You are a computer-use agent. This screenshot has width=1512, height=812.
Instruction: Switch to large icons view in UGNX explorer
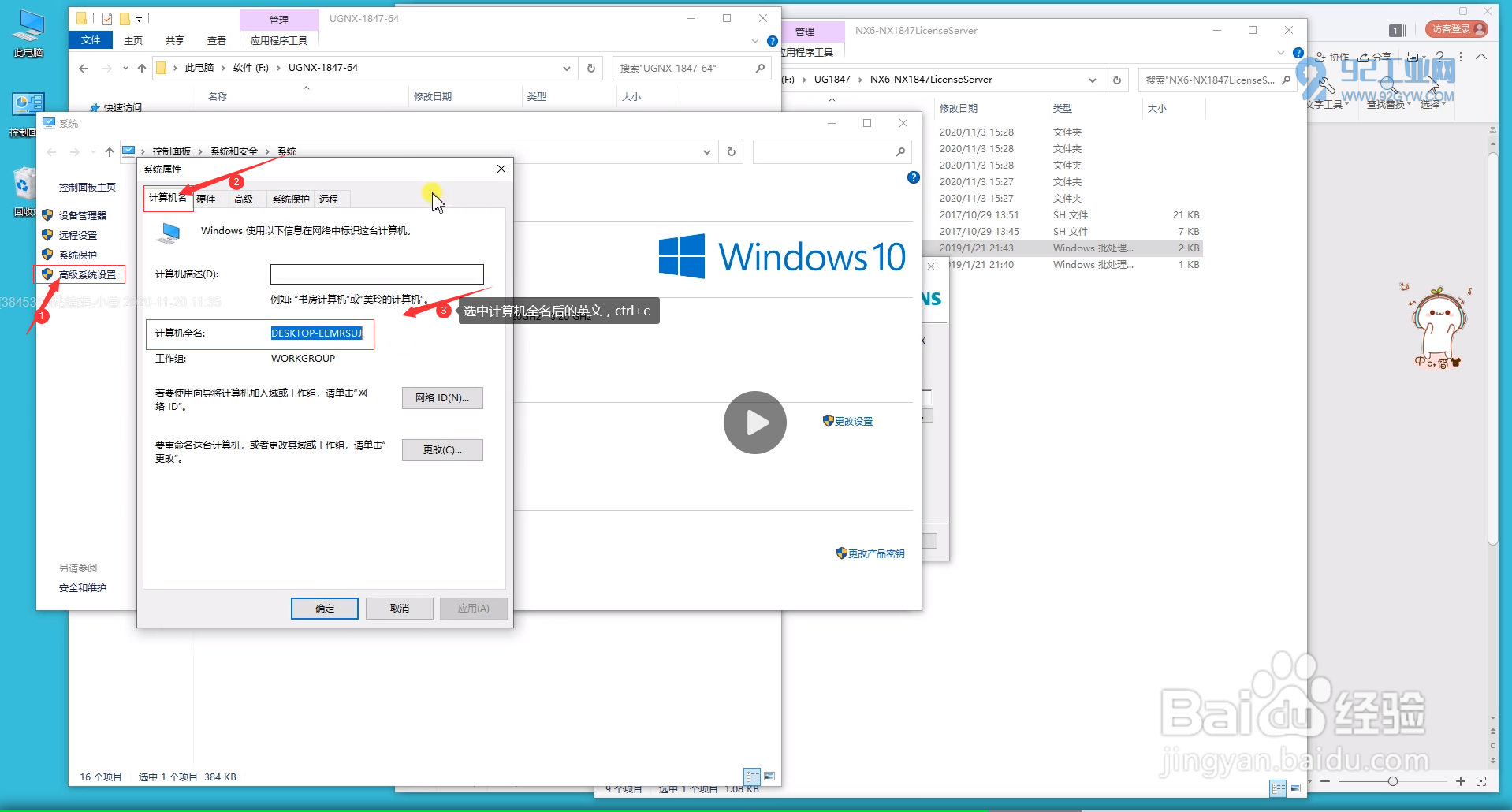point(769,777)
